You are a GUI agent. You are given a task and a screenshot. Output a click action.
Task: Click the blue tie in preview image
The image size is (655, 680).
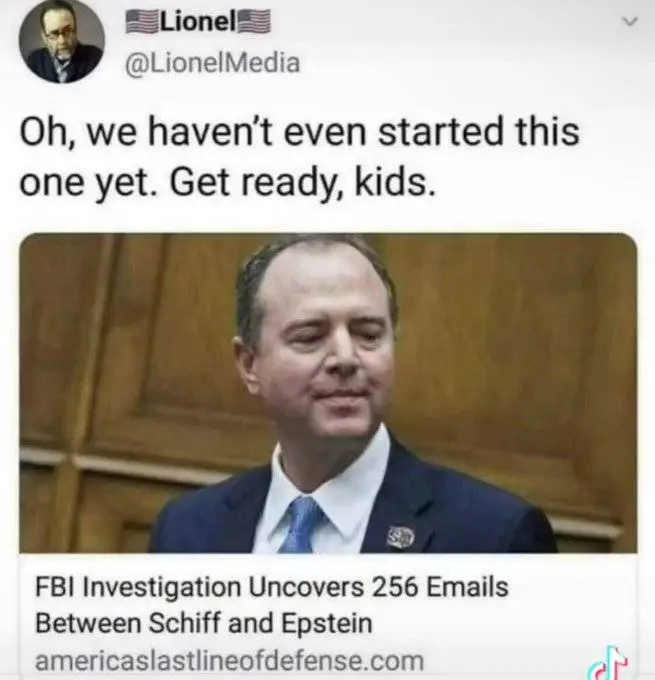(301, 525)
